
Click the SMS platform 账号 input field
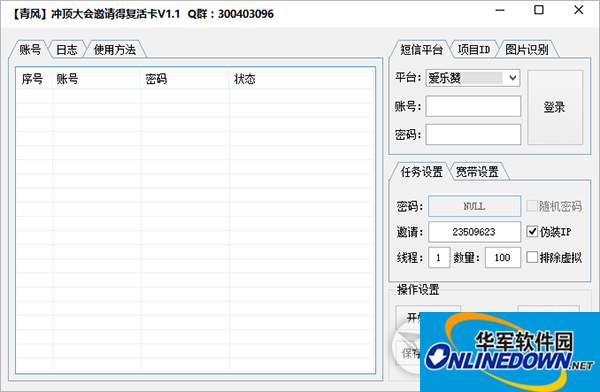[473, 106]
